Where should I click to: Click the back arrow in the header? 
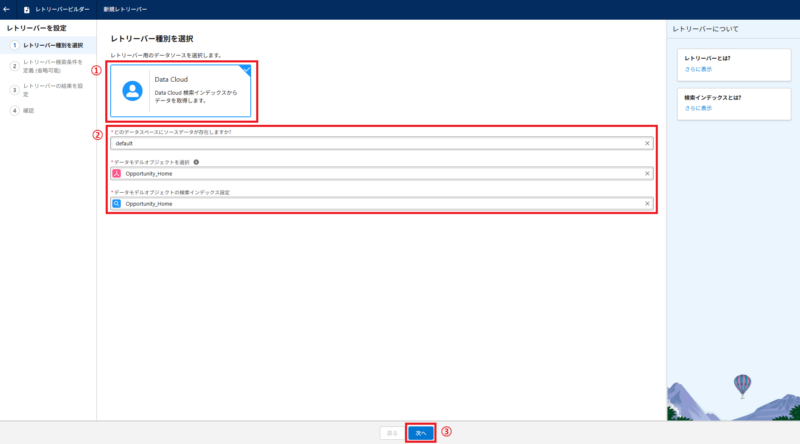tap(8, 9)
